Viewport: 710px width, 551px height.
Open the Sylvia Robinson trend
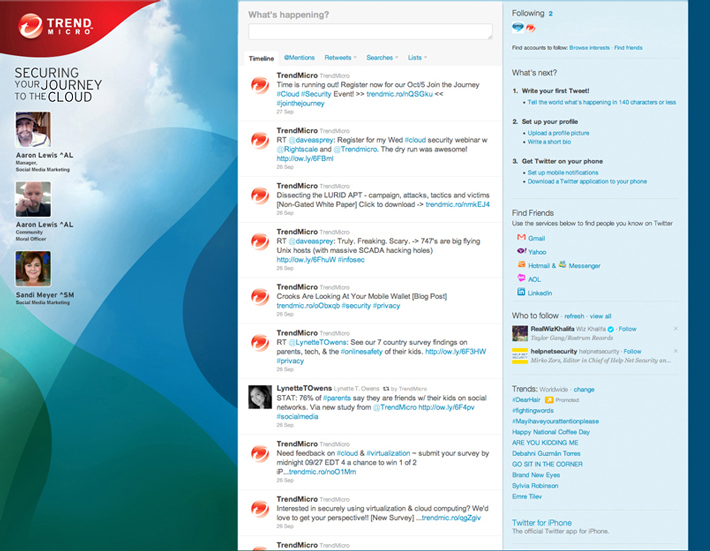[535, 486]
